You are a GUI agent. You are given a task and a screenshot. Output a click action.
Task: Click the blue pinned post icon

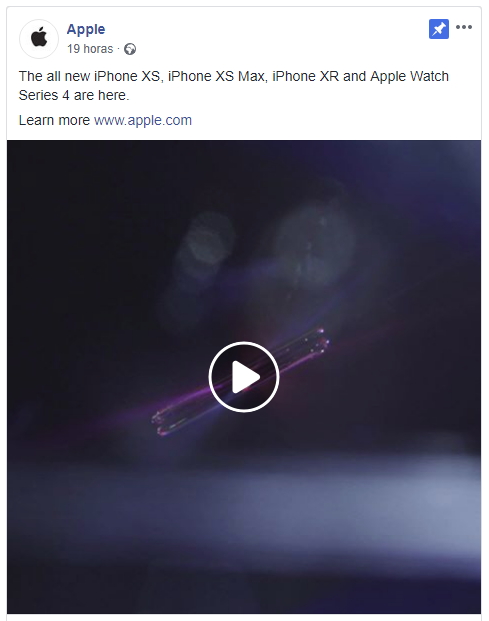439,29
